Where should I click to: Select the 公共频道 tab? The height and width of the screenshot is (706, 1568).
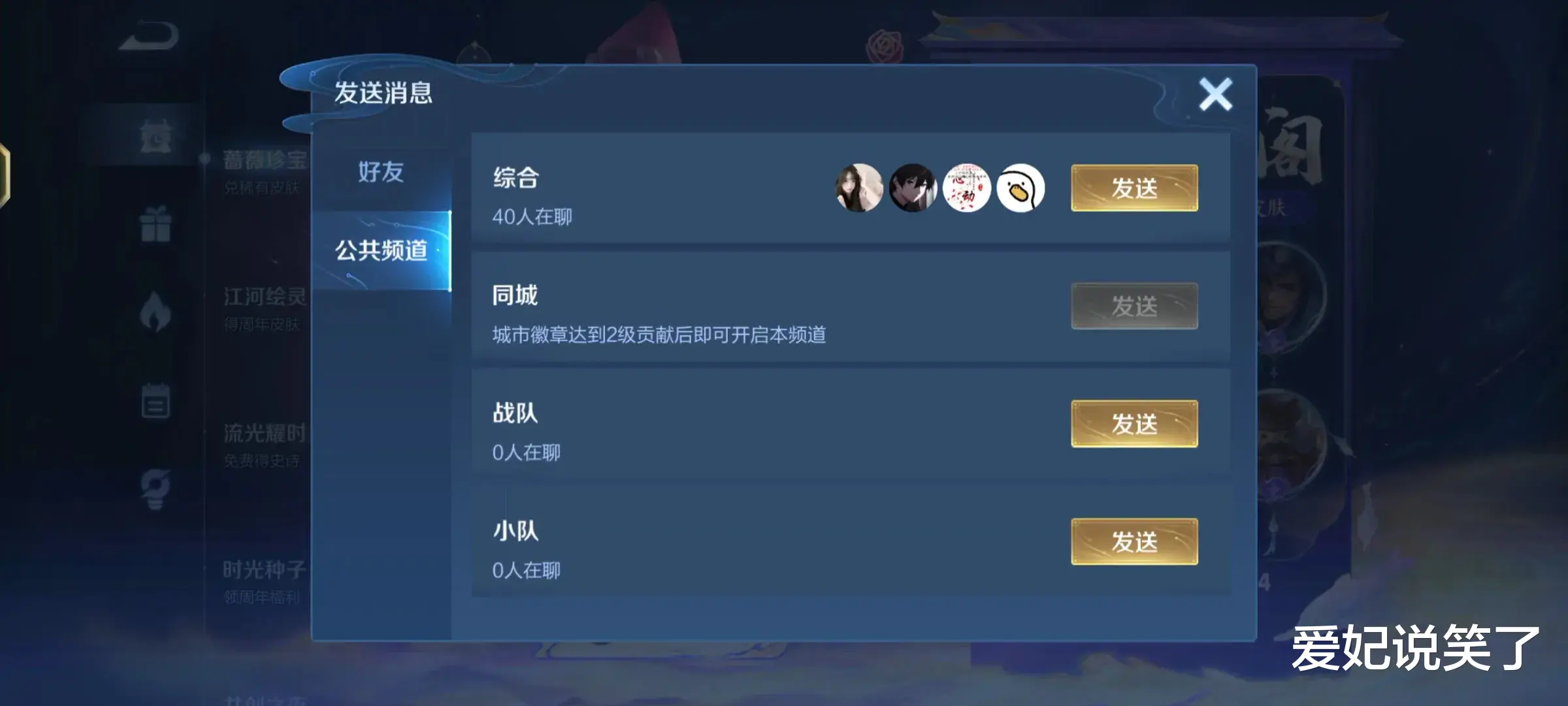click(381, 250)
